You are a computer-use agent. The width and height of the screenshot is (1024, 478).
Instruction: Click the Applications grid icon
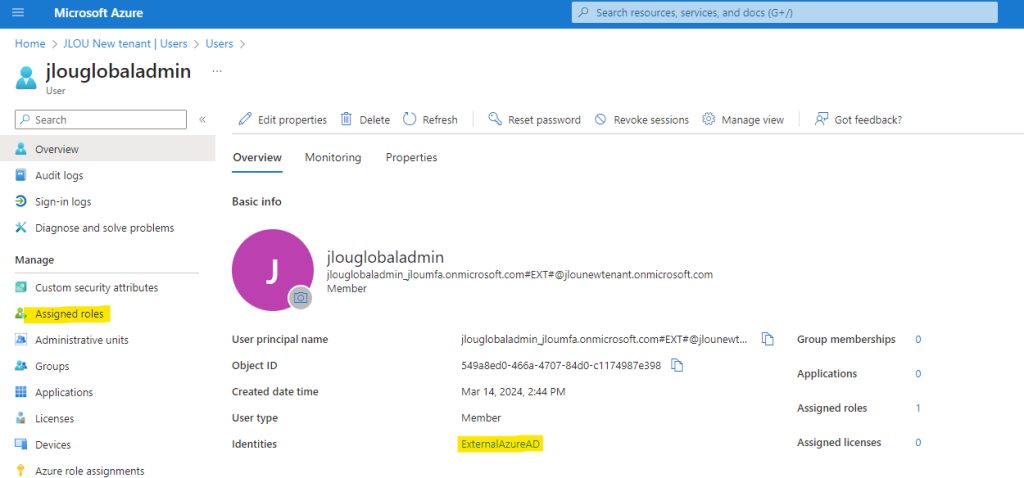21,392
